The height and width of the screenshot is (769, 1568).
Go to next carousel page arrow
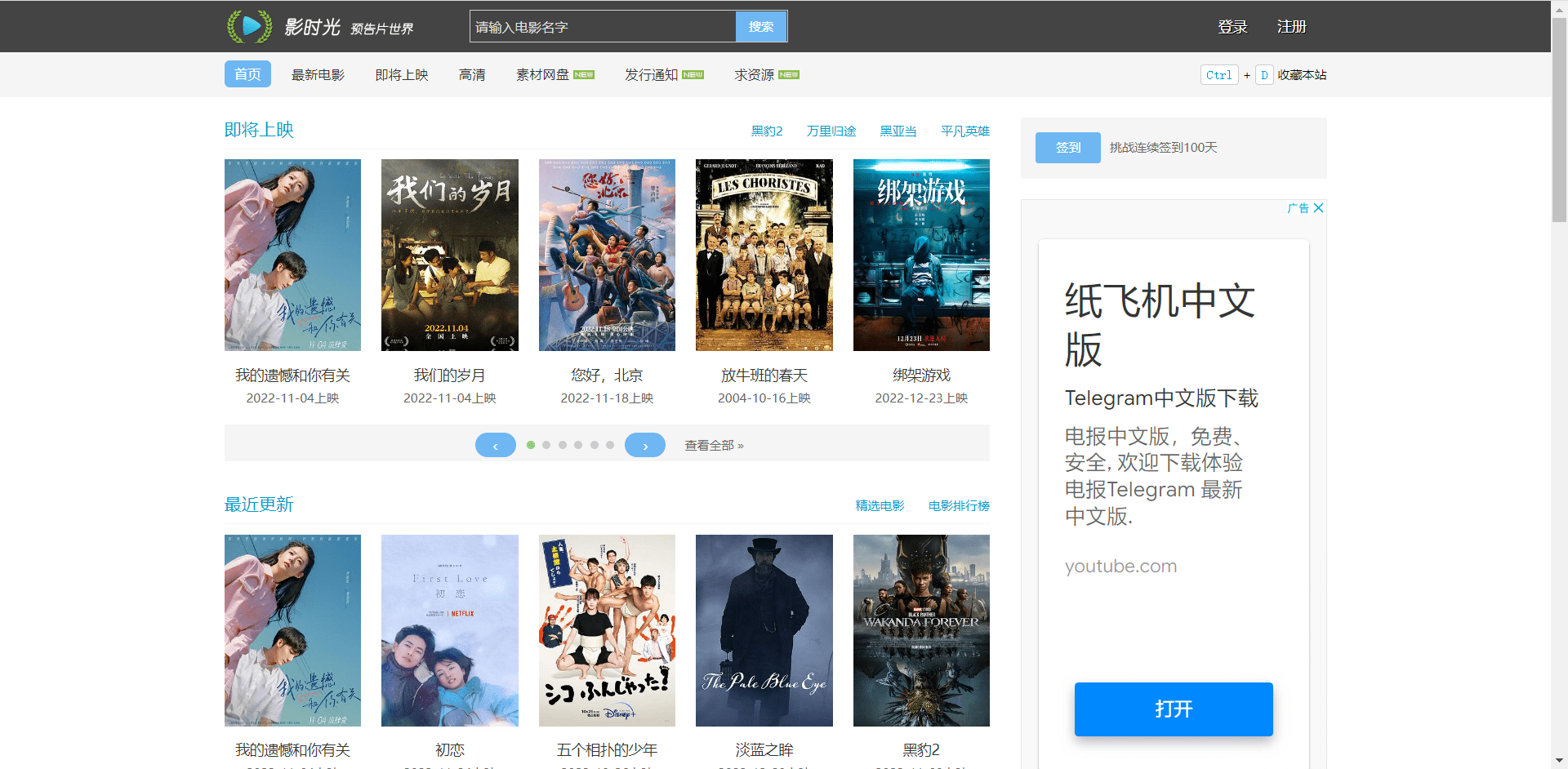pos(645,445)
